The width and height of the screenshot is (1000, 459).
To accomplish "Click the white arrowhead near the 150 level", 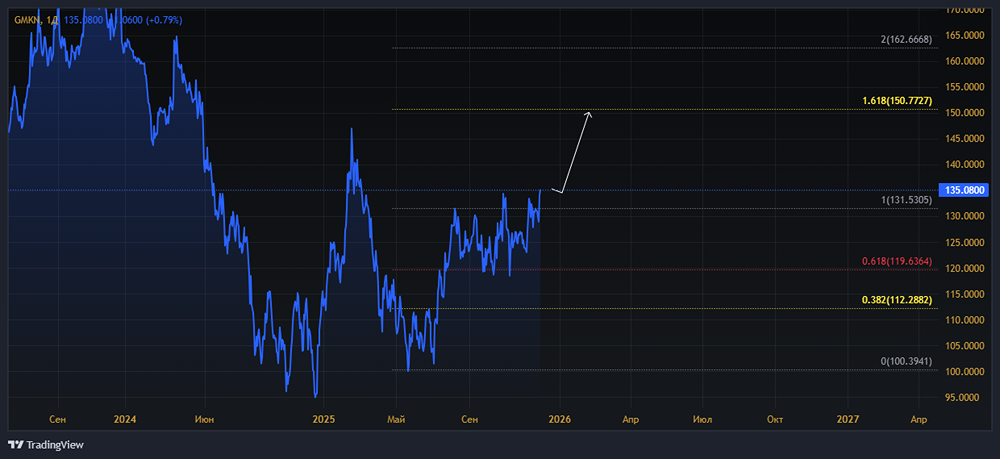I will coord(588,113).
